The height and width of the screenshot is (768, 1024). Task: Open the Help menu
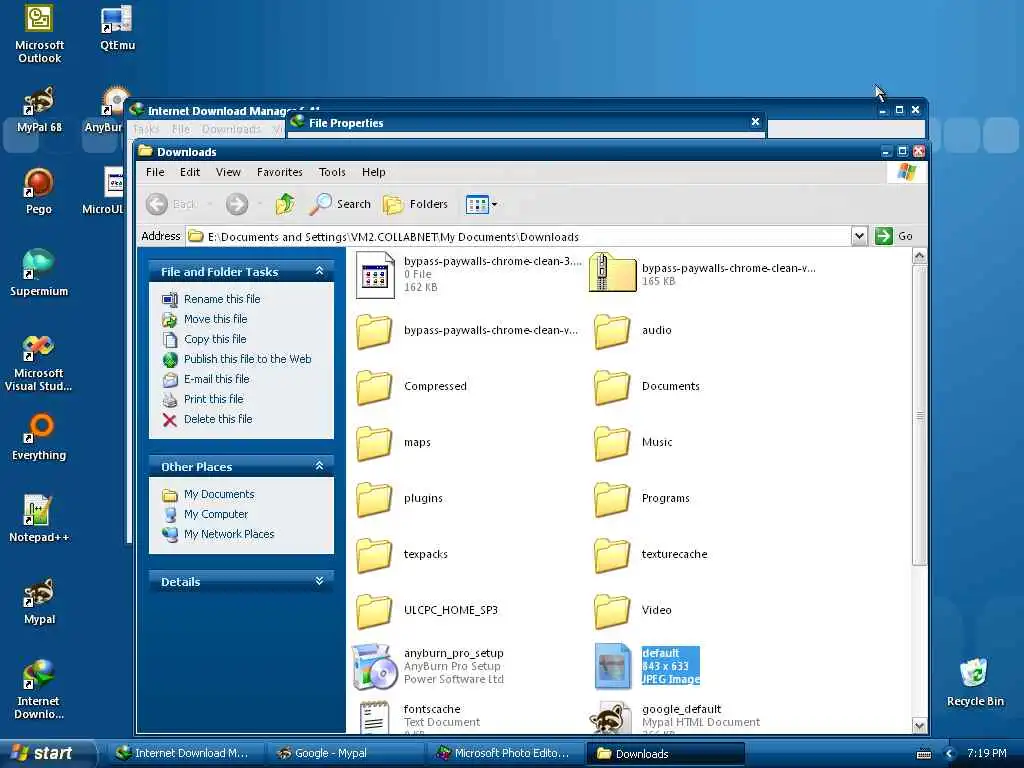coord(374,172)
